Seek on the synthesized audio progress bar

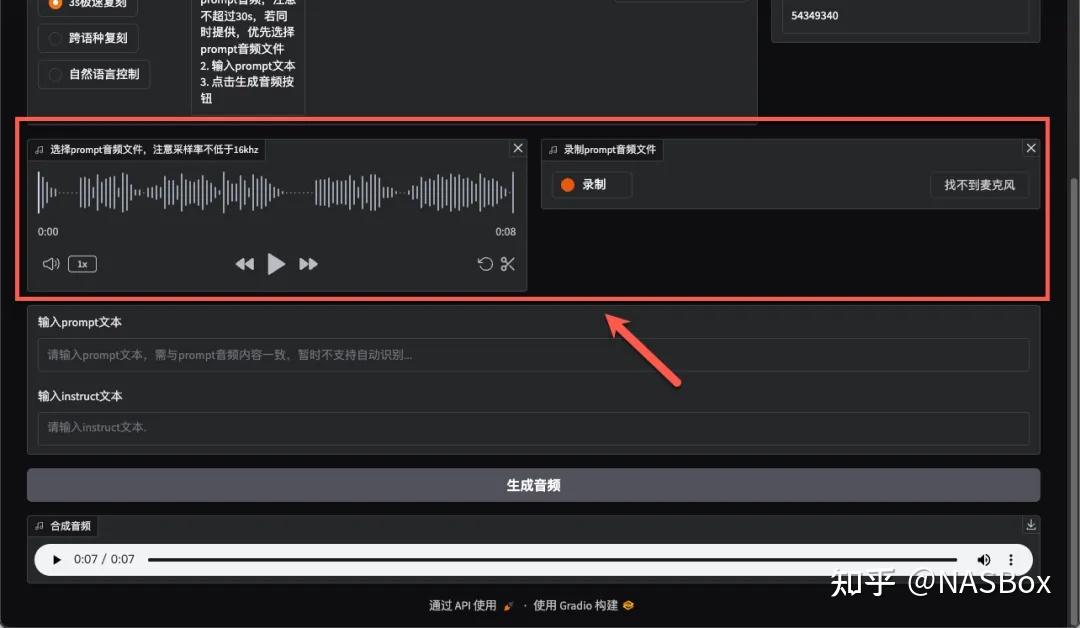pyautogui.click(x=550, y=560)
